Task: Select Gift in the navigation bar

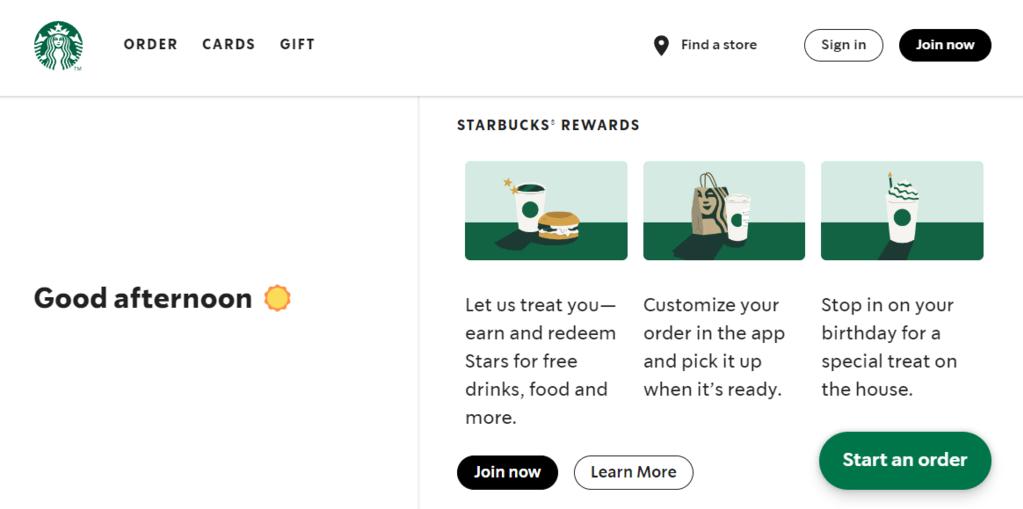Action: pos(297,45)
